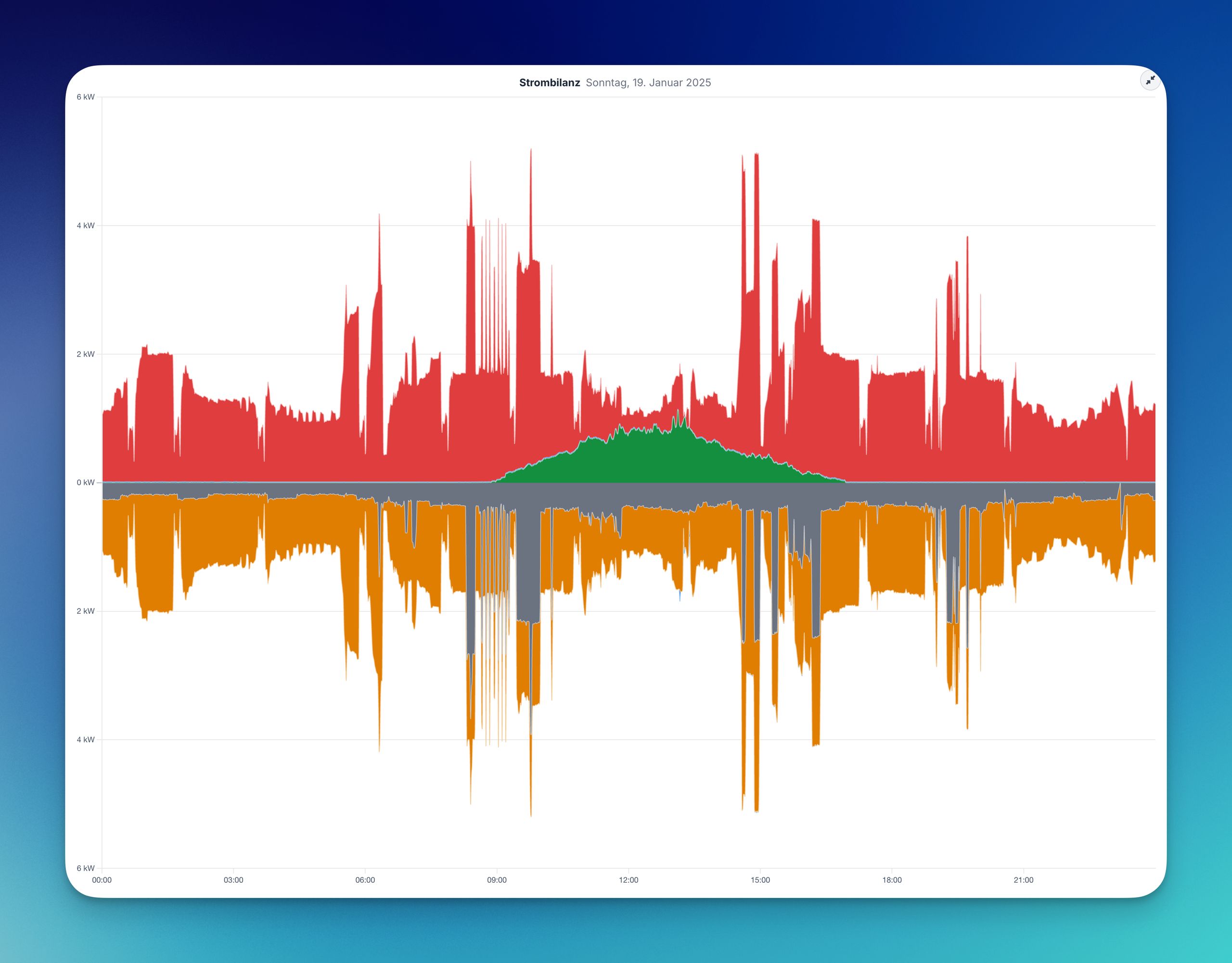Select the 21:00 time axis label
This screenshot has width=1232, height=963.
(1023, 880)
